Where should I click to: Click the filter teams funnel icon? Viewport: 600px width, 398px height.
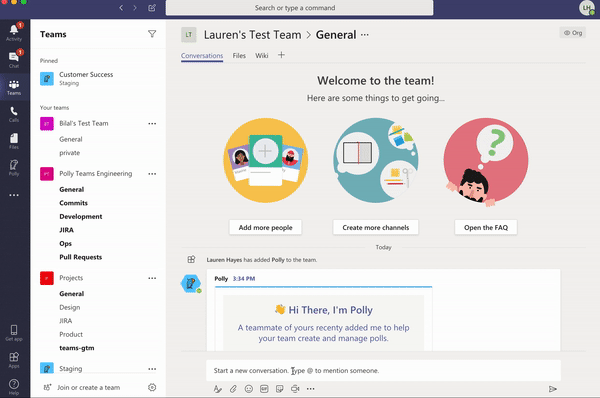(152, 34)
